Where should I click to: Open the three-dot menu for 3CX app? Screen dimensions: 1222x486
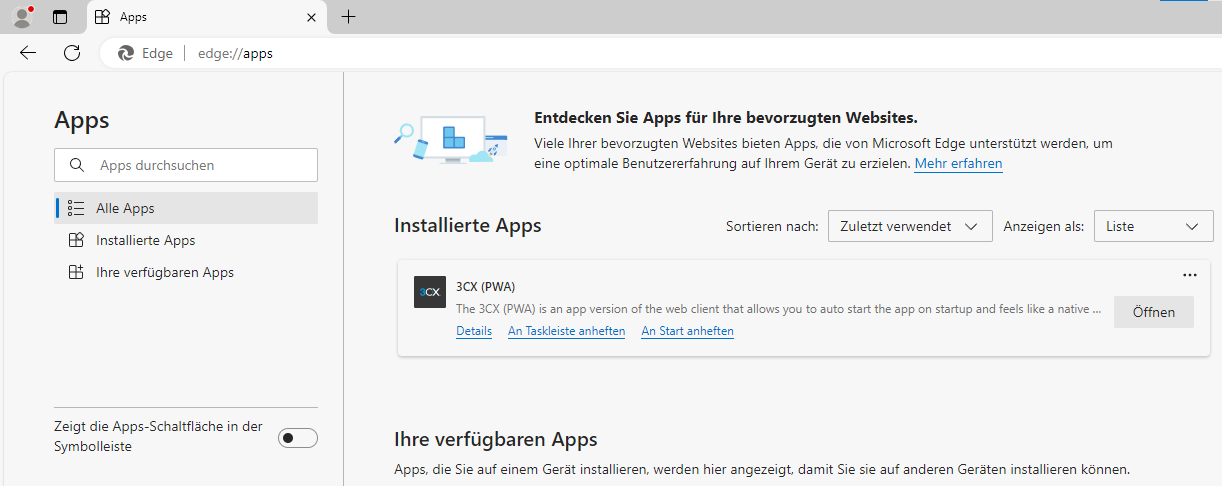click(x=1189, y=275)
